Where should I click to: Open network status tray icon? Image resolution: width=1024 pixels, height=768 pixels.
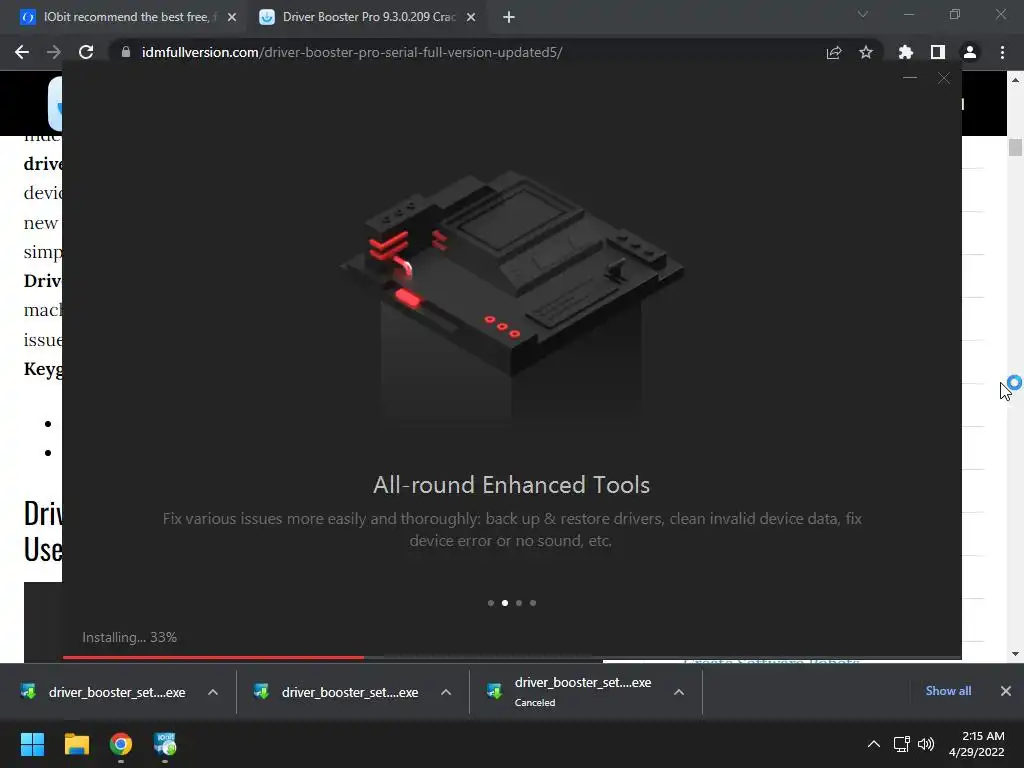[x=902, y=744]
